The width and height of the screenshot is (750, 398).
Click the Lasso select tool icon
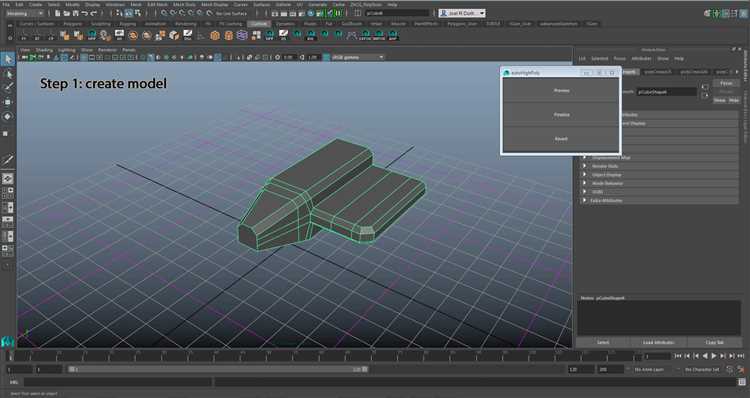click(x=8, y=74)
